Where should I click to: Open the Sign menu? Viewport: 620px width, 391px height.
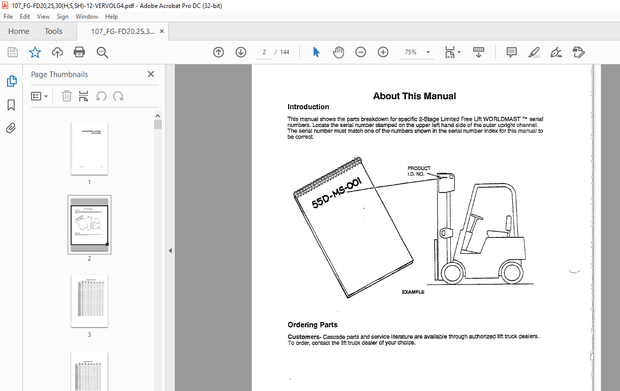(62, 17)
